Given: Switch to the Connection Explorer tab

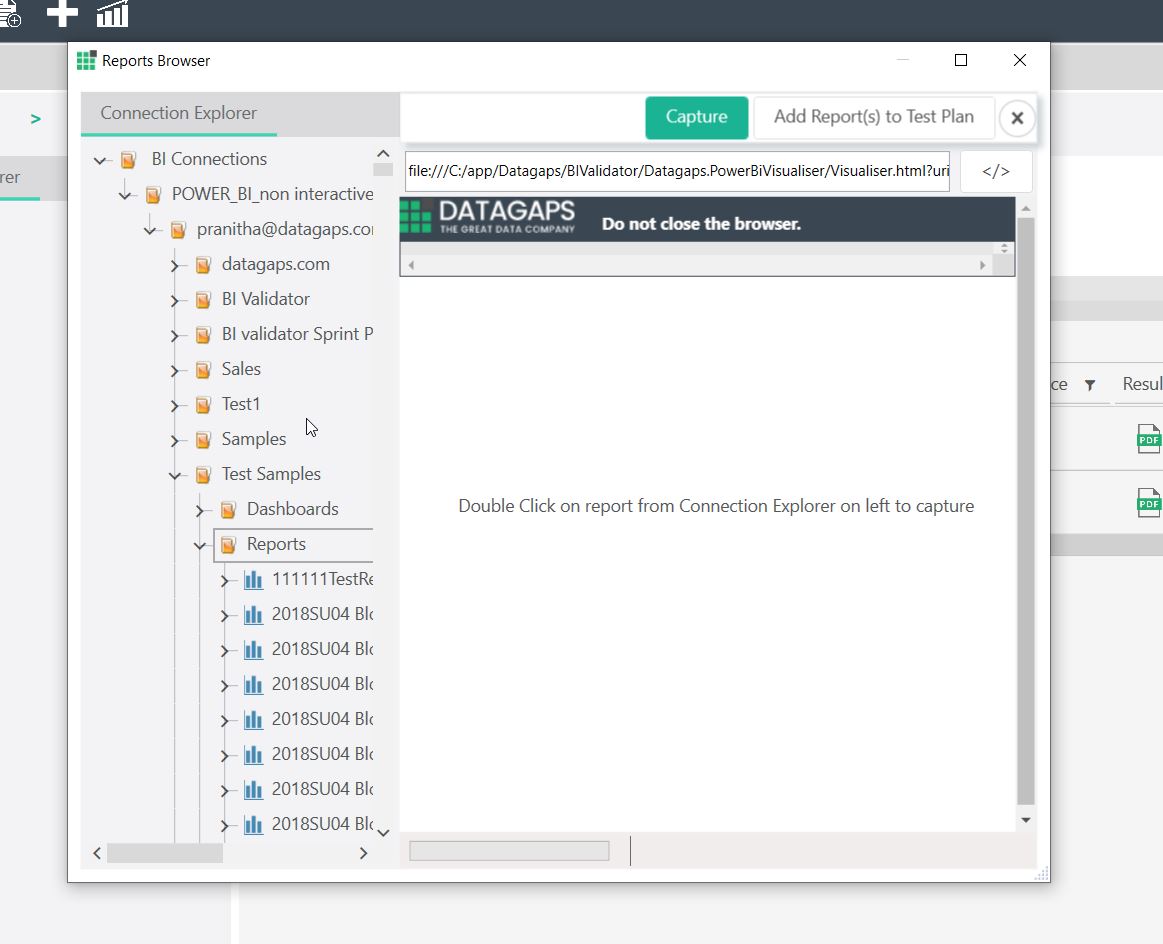Looking at the screenshot, I should pos(179,113).
